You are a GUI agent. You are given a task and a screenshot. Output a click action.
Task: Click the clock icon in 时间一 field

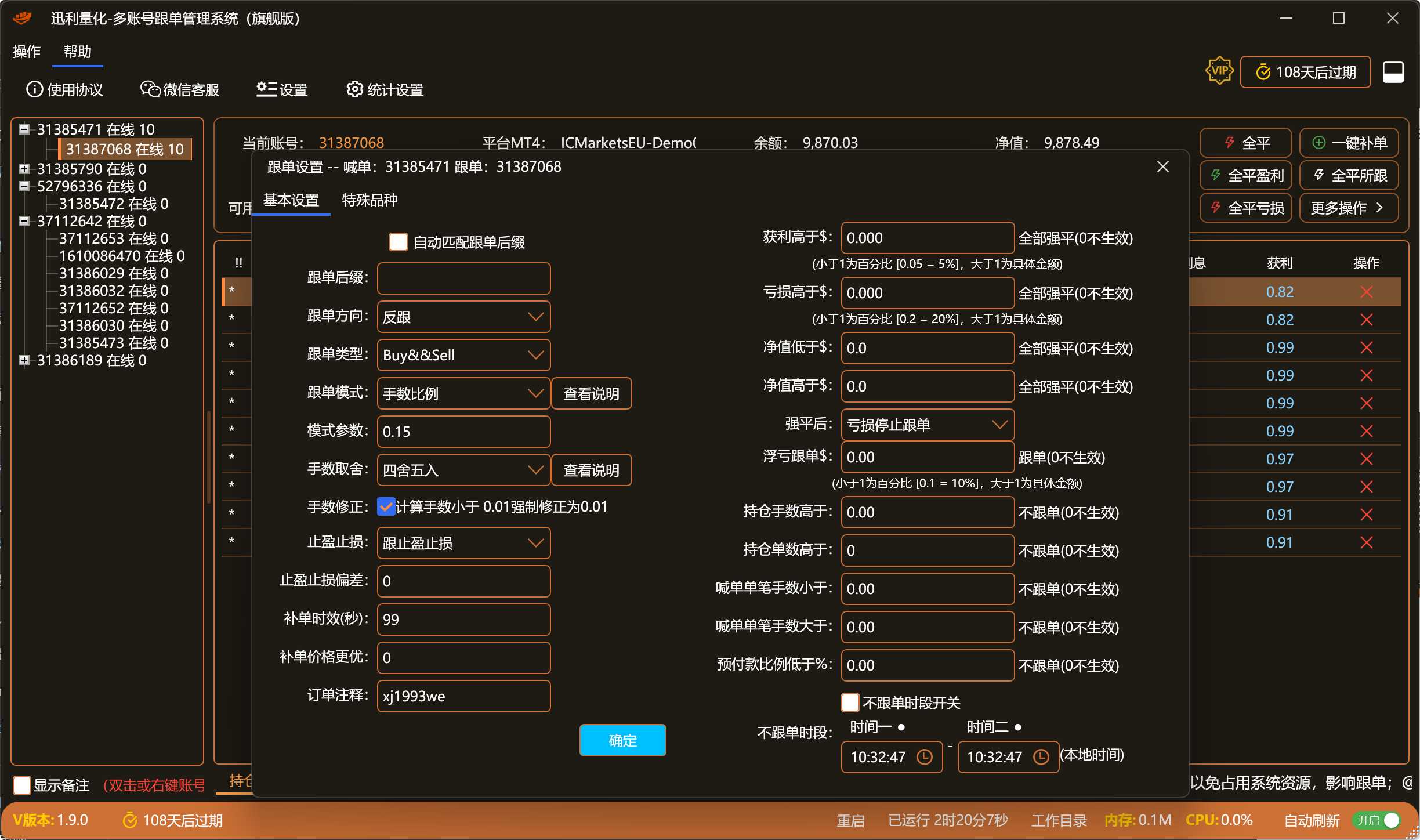[925, 756]
